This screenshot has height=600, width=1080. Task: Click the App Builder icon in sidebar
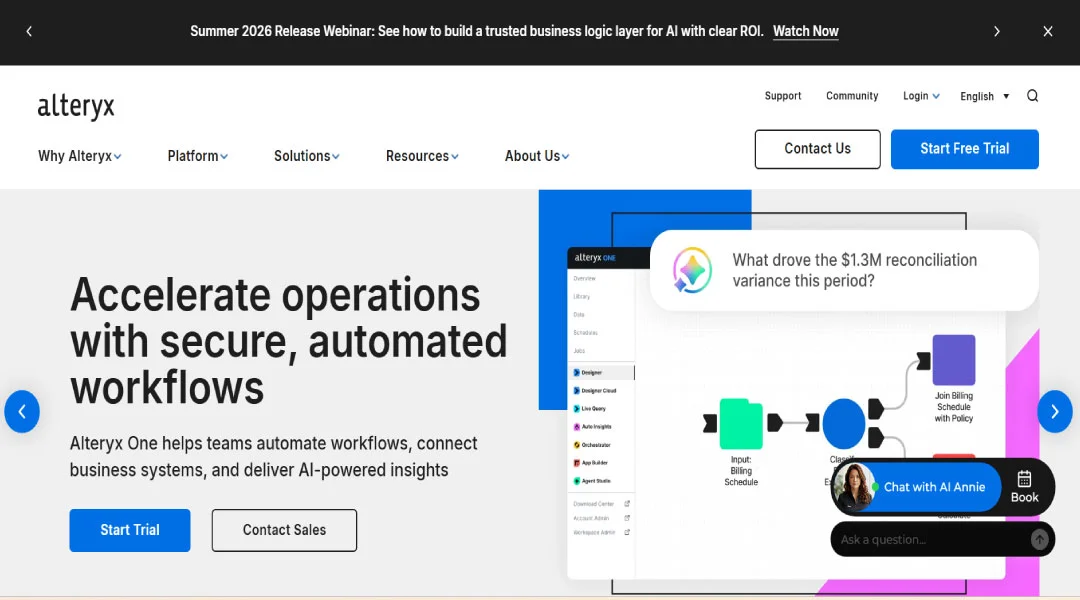[577, 463]
